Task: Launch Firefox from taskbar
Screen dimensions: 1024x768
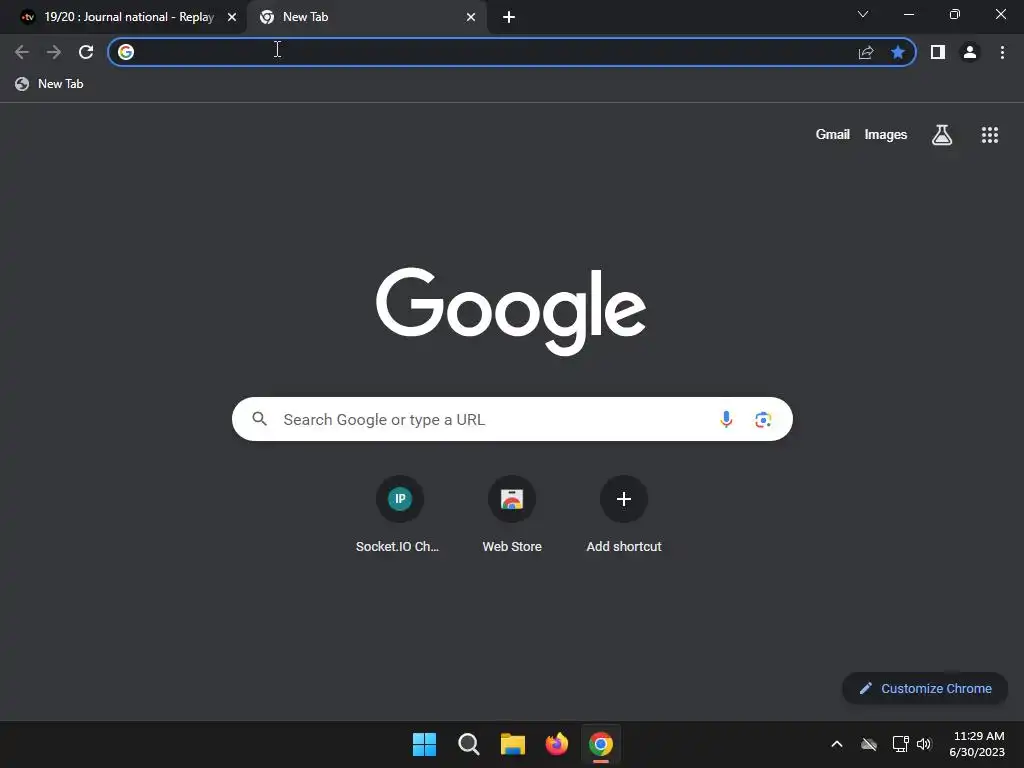Action: (556, 744)
